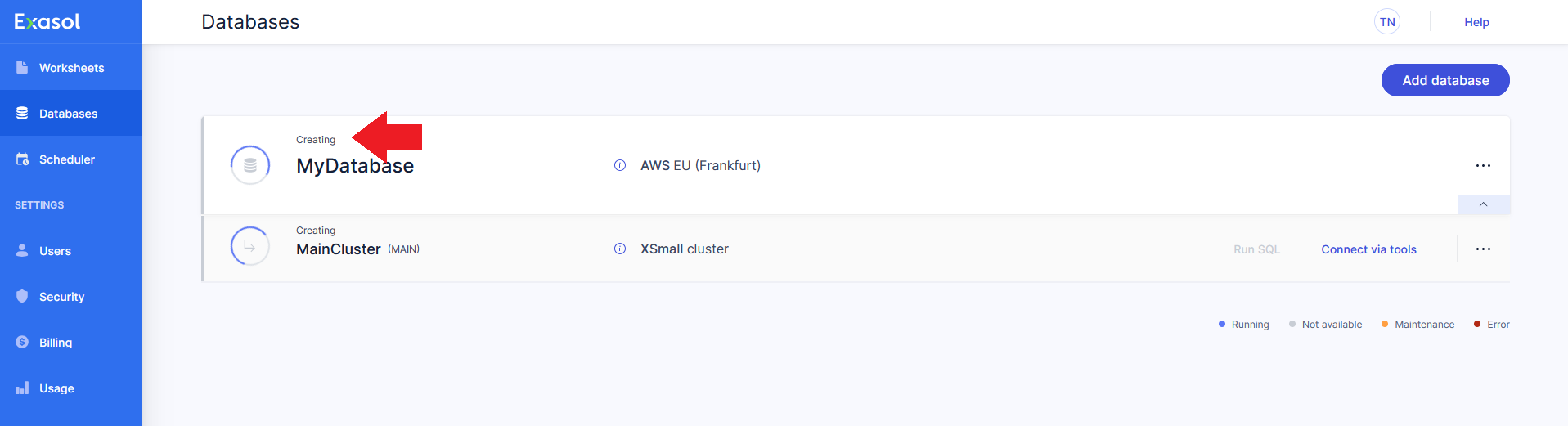Screen dimensions: 1568x426
Task: Open the TN user avatar menu
Action: pyautogui.click(x=1387, y=22)
